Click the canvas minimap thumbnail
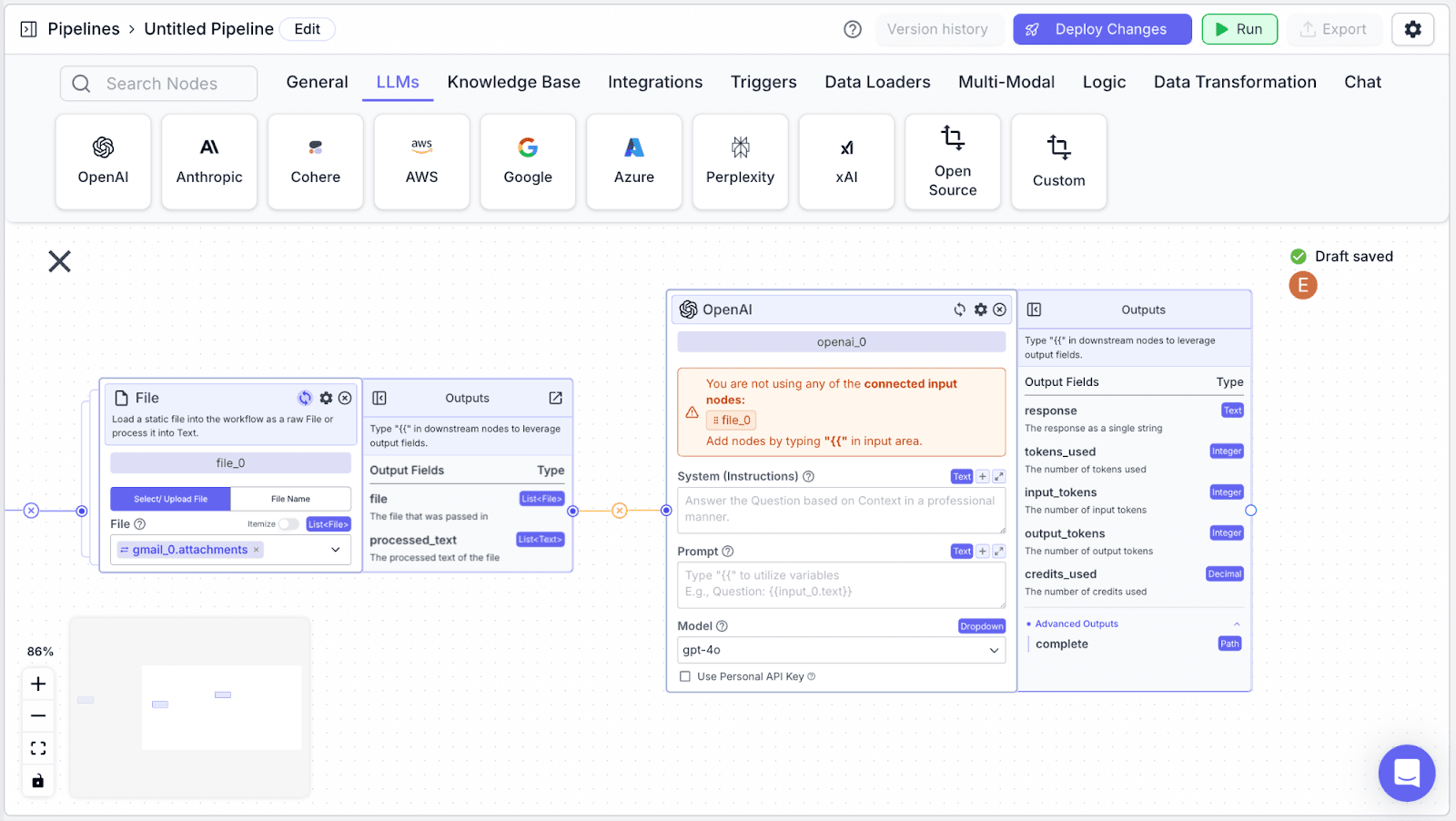 [x=190, y=707]
